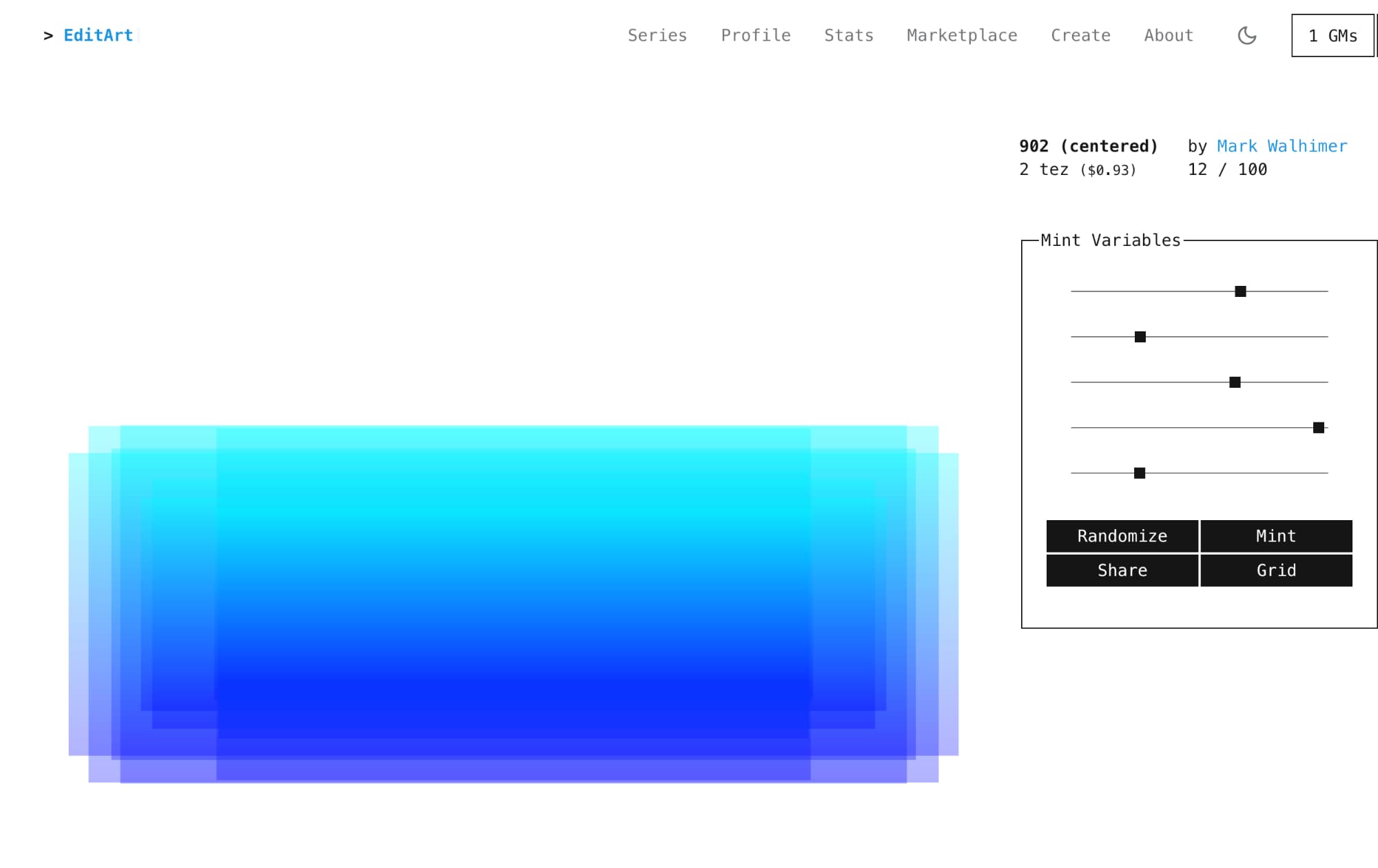Viewport: 1378px width, 868px height.
Task: Open the Marketplace page
Action: click(961, 35)
